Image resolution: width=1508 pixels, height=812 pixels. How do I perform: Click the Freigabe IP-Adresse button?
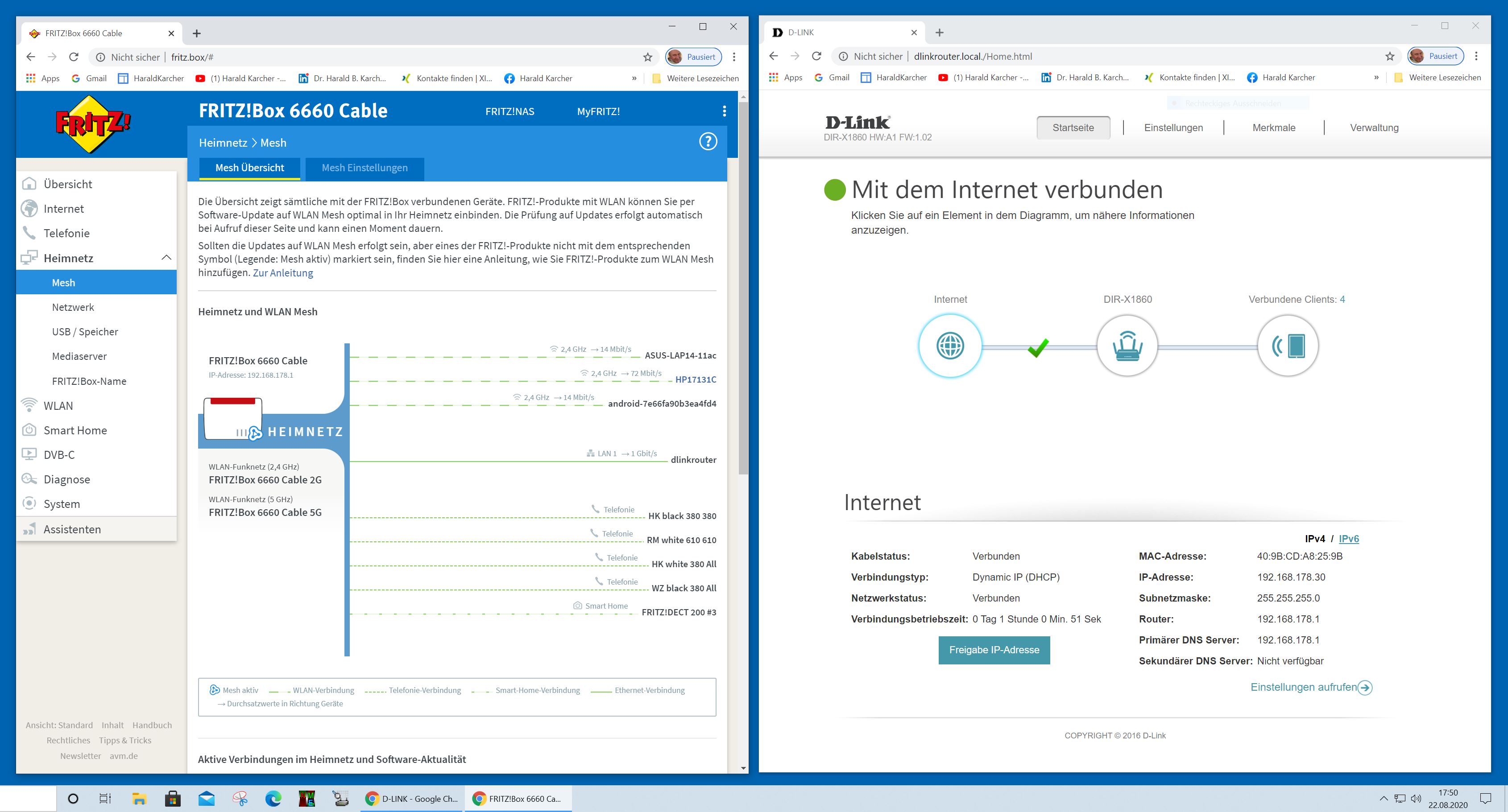pyautogui.click(x=994, y=650)
